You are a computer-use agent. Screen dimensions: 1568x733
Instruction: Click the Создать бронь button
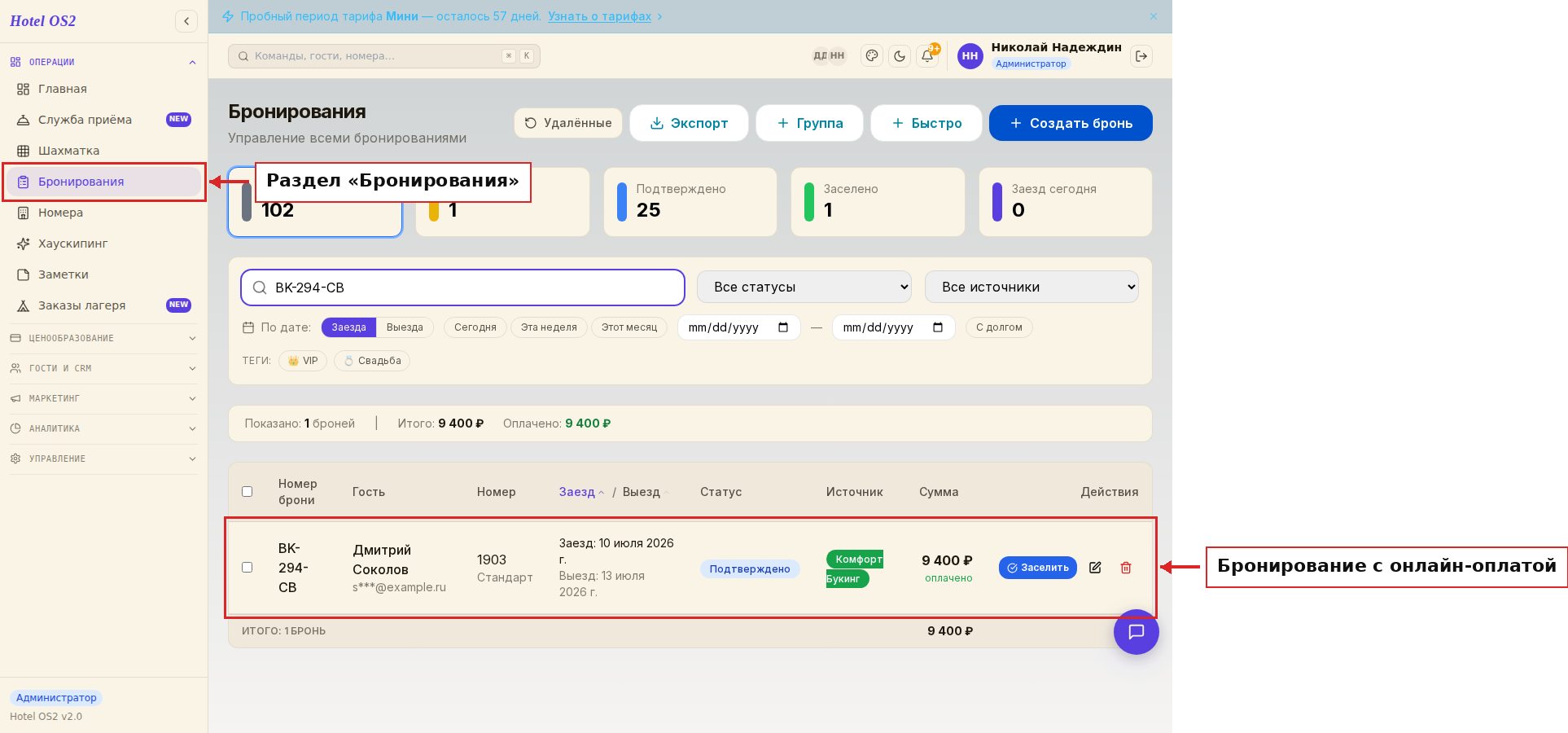point(1071,123)
